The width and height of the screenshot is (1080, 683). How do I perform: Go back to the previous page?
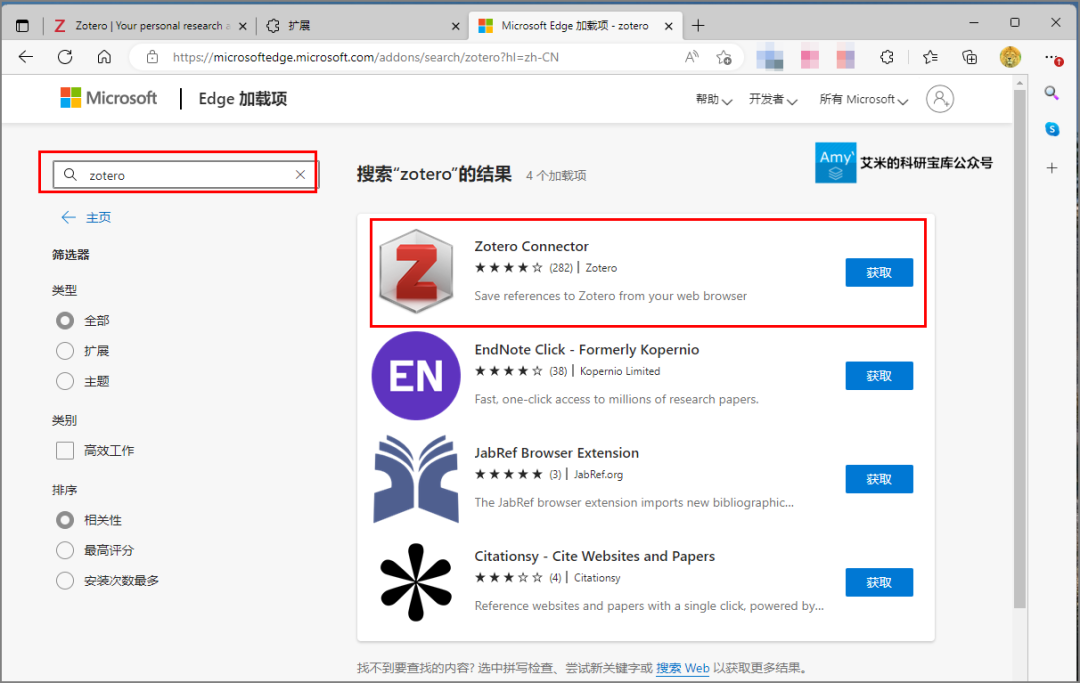click(26, 57)
